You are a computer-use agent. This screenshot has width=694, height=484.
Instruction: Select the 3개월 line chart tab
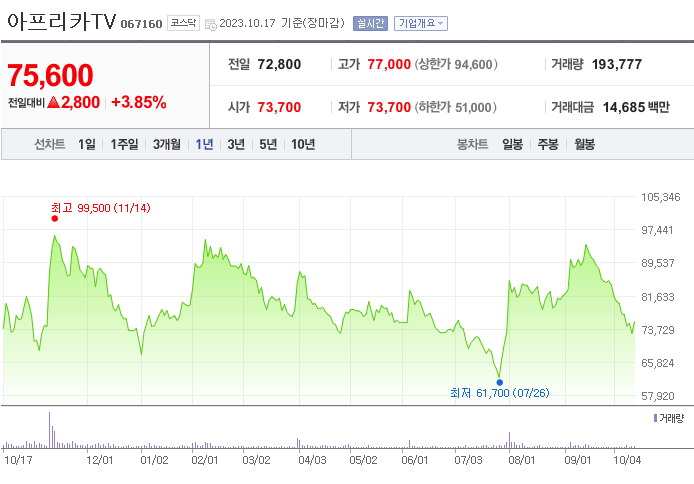(x=167, y=144)
